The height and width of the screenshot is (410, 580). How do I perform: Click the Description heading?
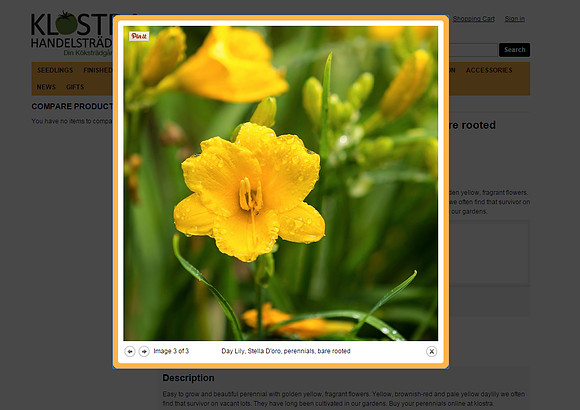tap(188, 378)
